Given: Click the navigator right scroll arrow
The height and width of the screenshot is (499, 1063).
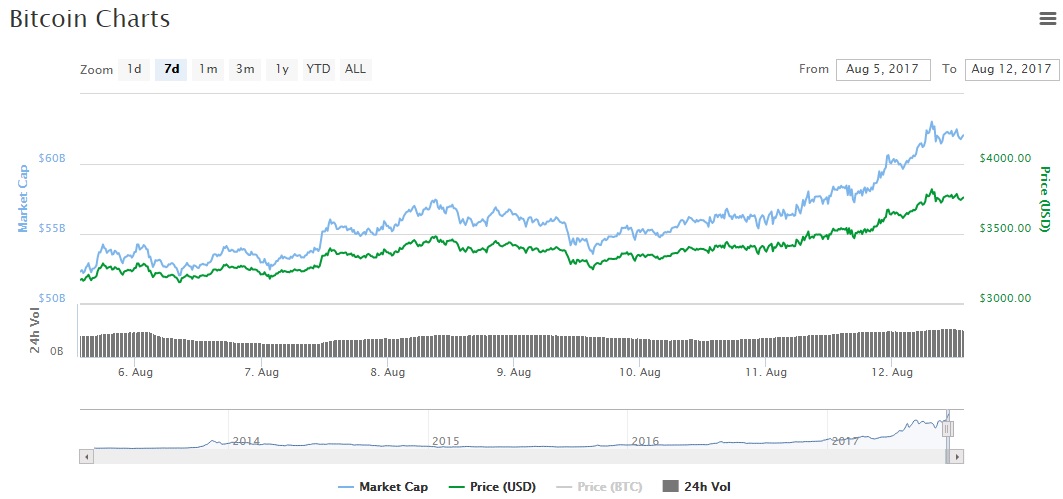Looking at the screenshot, I should point(957,457).
